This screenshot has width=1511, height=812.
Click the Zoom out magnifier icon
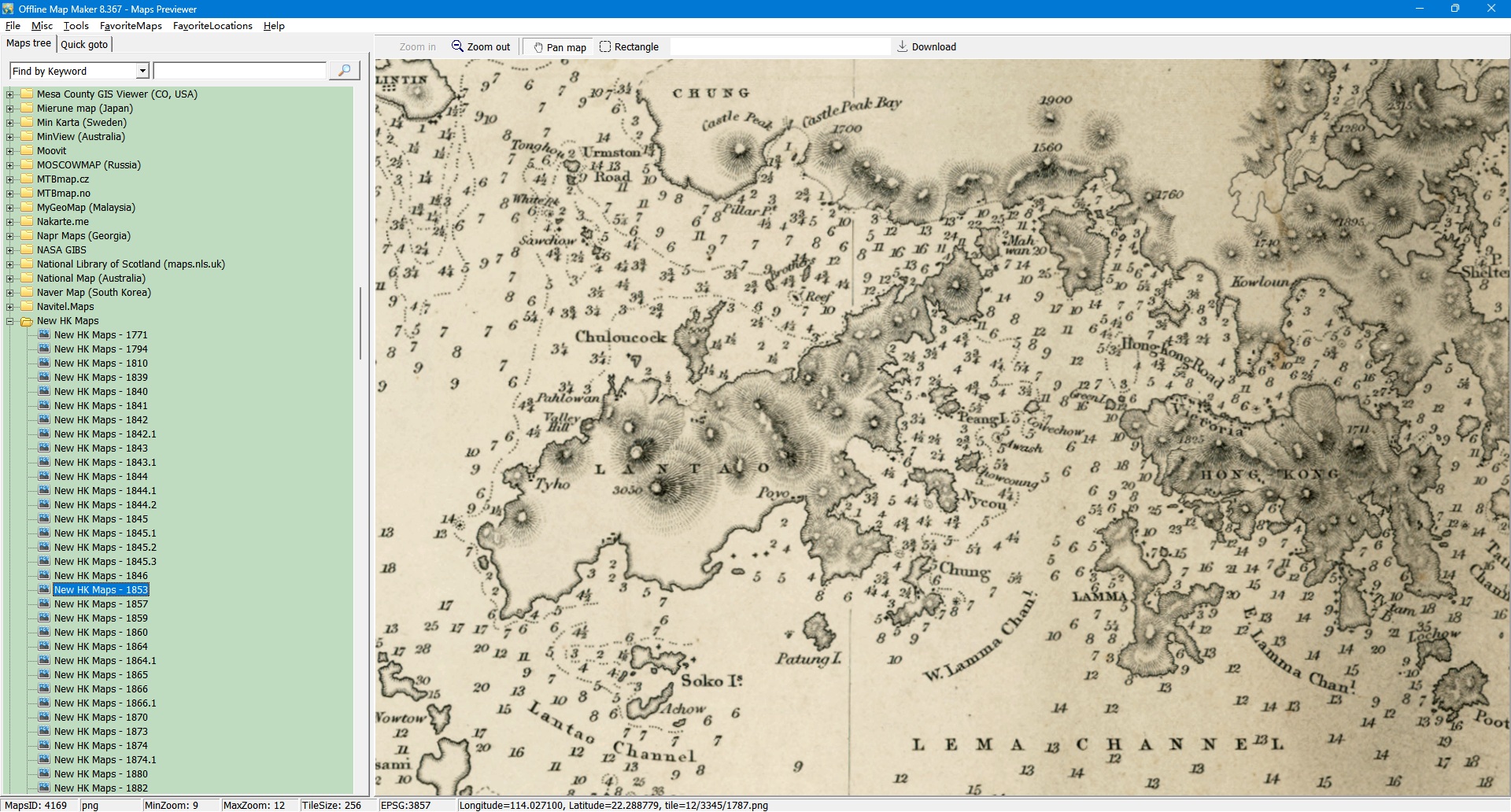coord(457,46)
